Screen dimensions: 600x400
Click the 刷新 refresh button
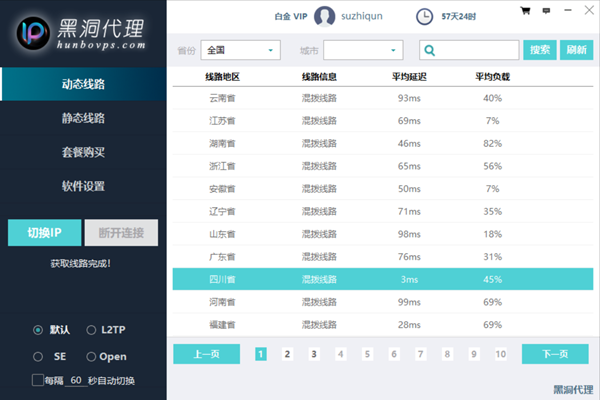[576, 50]
